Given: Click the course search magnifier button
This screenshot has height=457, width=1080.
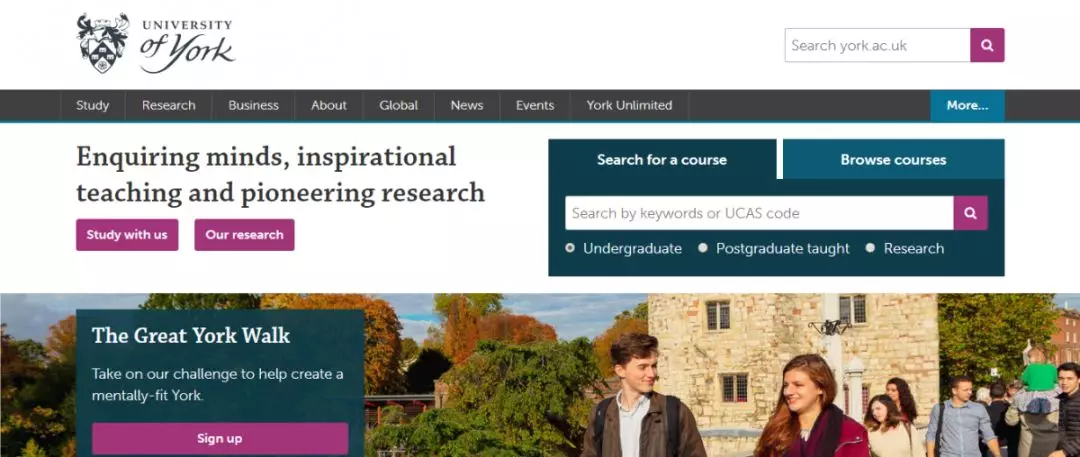Looking at the screenshot, I should (970, 213).
